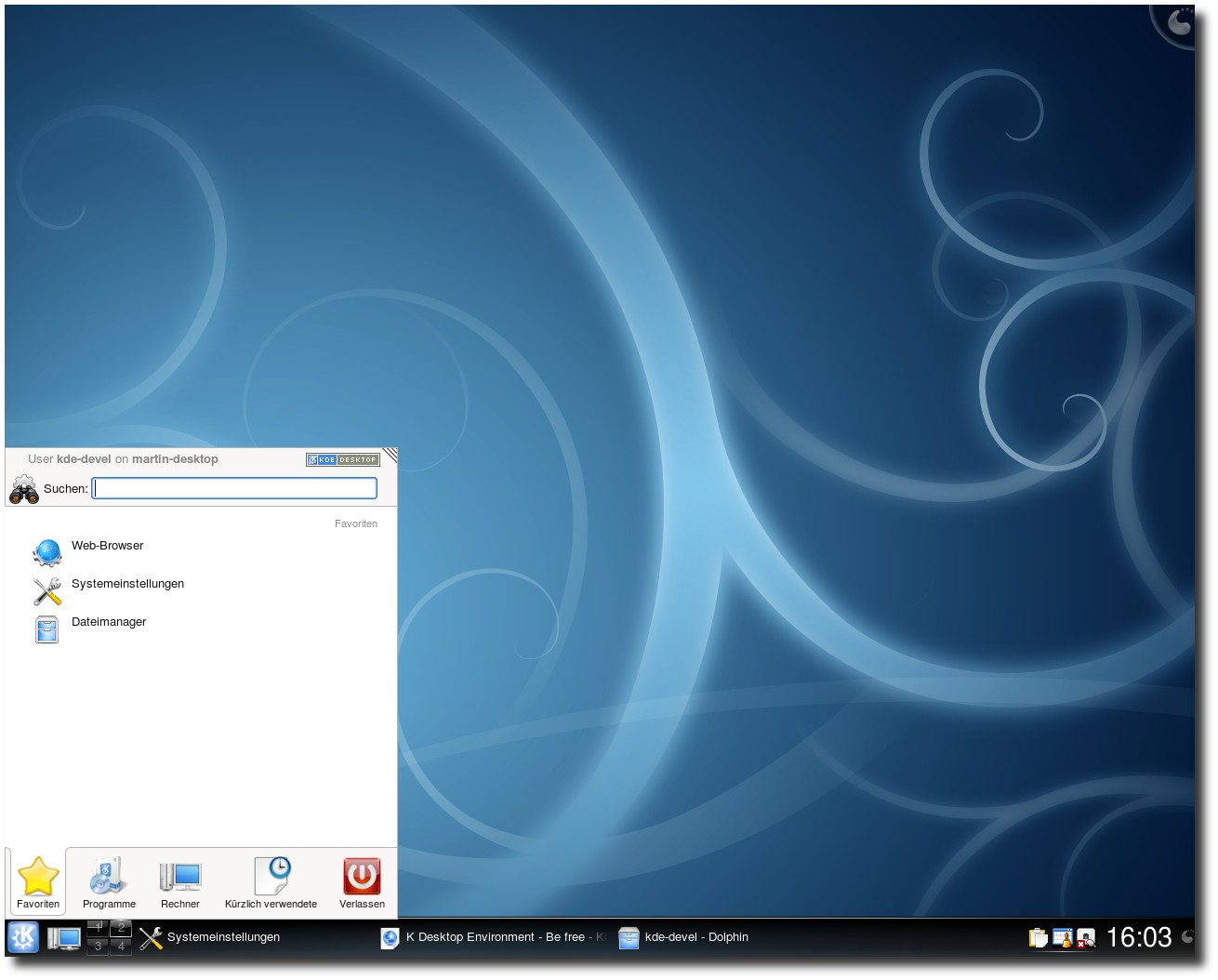Switch to virtual desktop 2 in pager

(121, 927)
